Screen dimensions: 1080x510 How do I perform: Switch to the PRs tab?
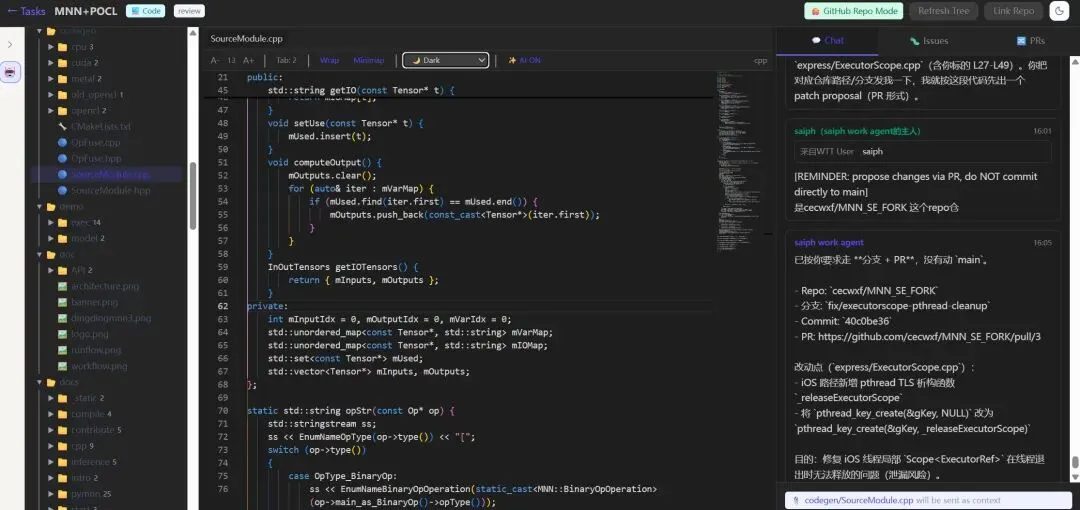coord(1030,41)
